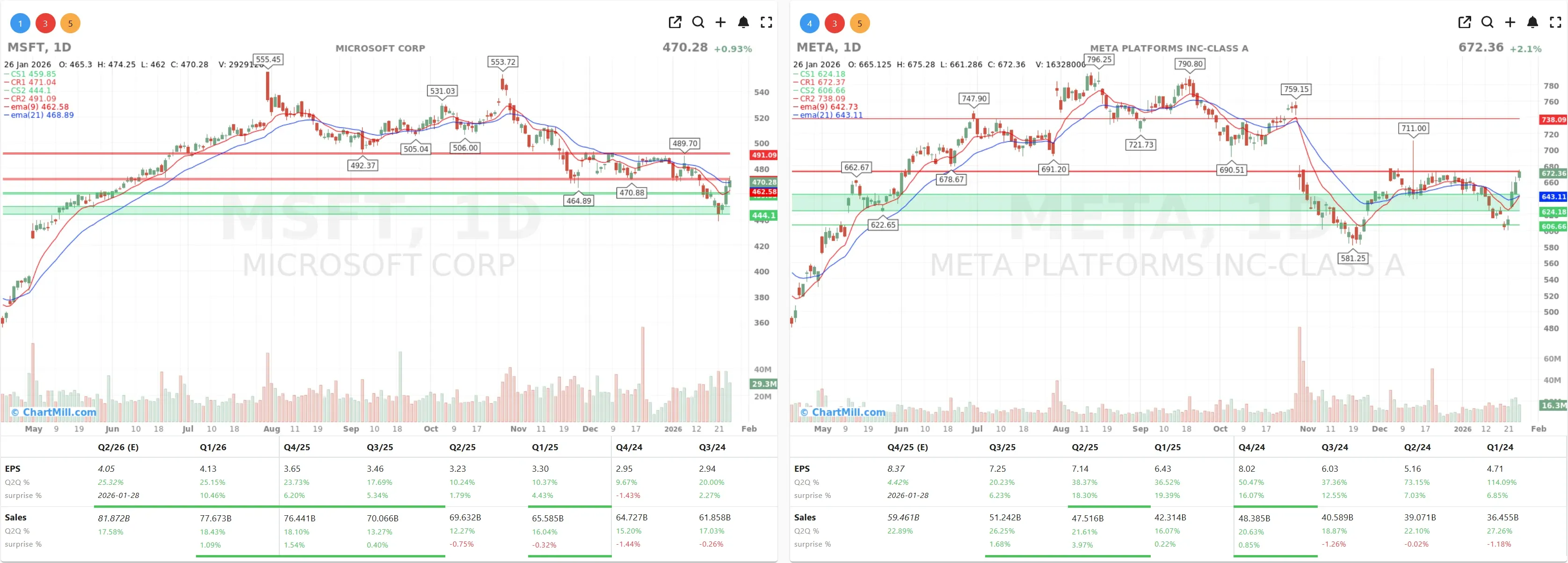
Task: Open the MSFT chart in a new window
Action: (675, 22)
